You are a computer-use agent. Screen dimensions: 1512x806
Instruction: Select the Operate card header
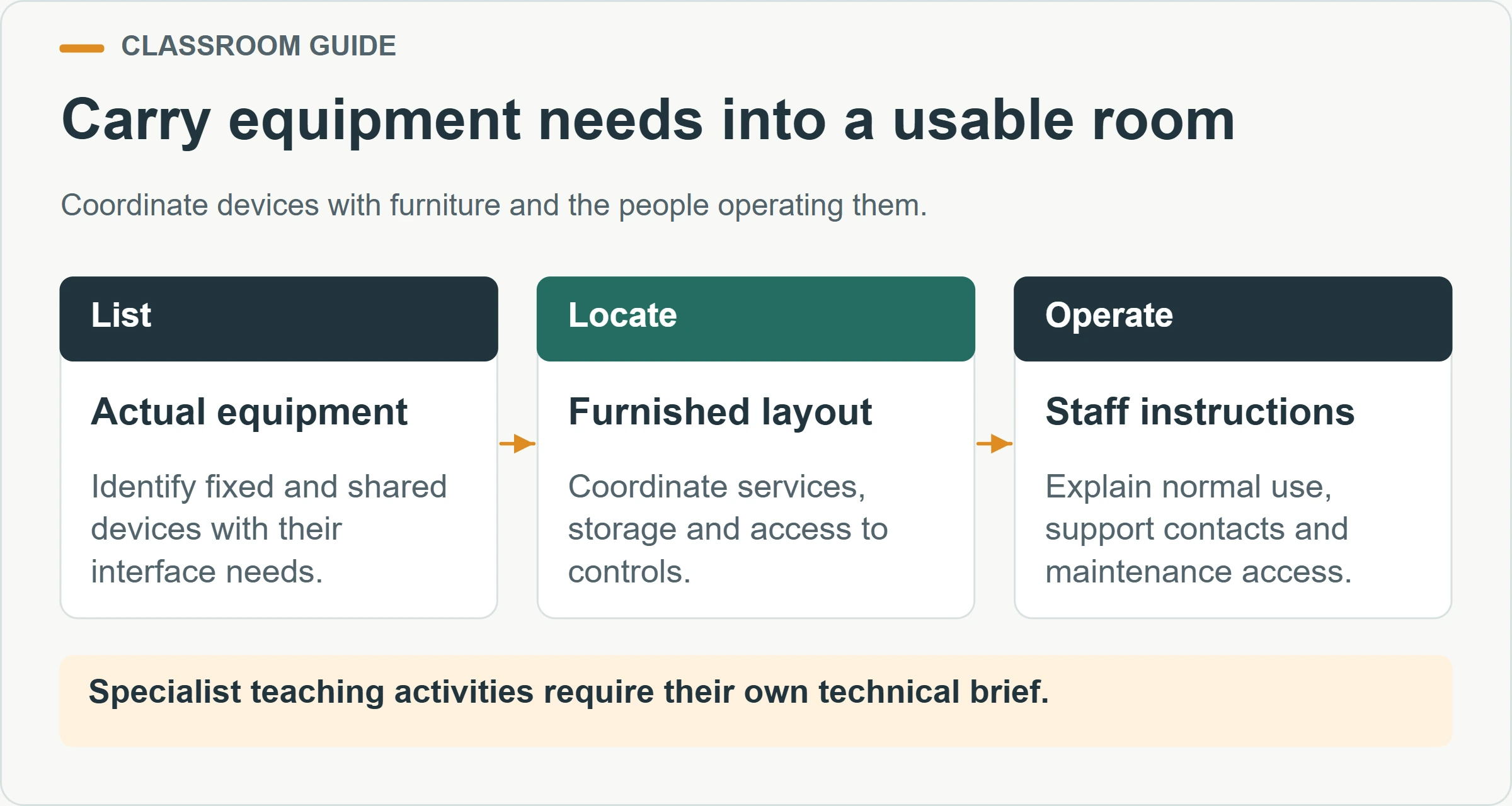click(1233, 319)
